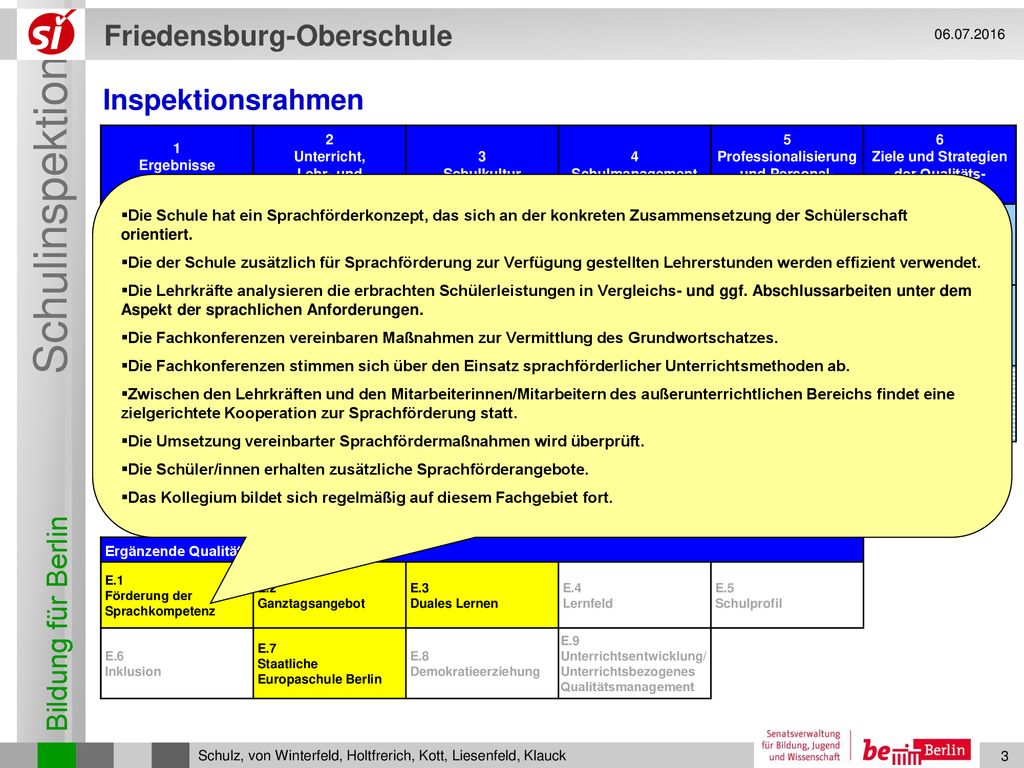Click cell 'E.5 Schulprofil'
The image size is (1024, 768).
pyautogui.click(x=787, y=595)
